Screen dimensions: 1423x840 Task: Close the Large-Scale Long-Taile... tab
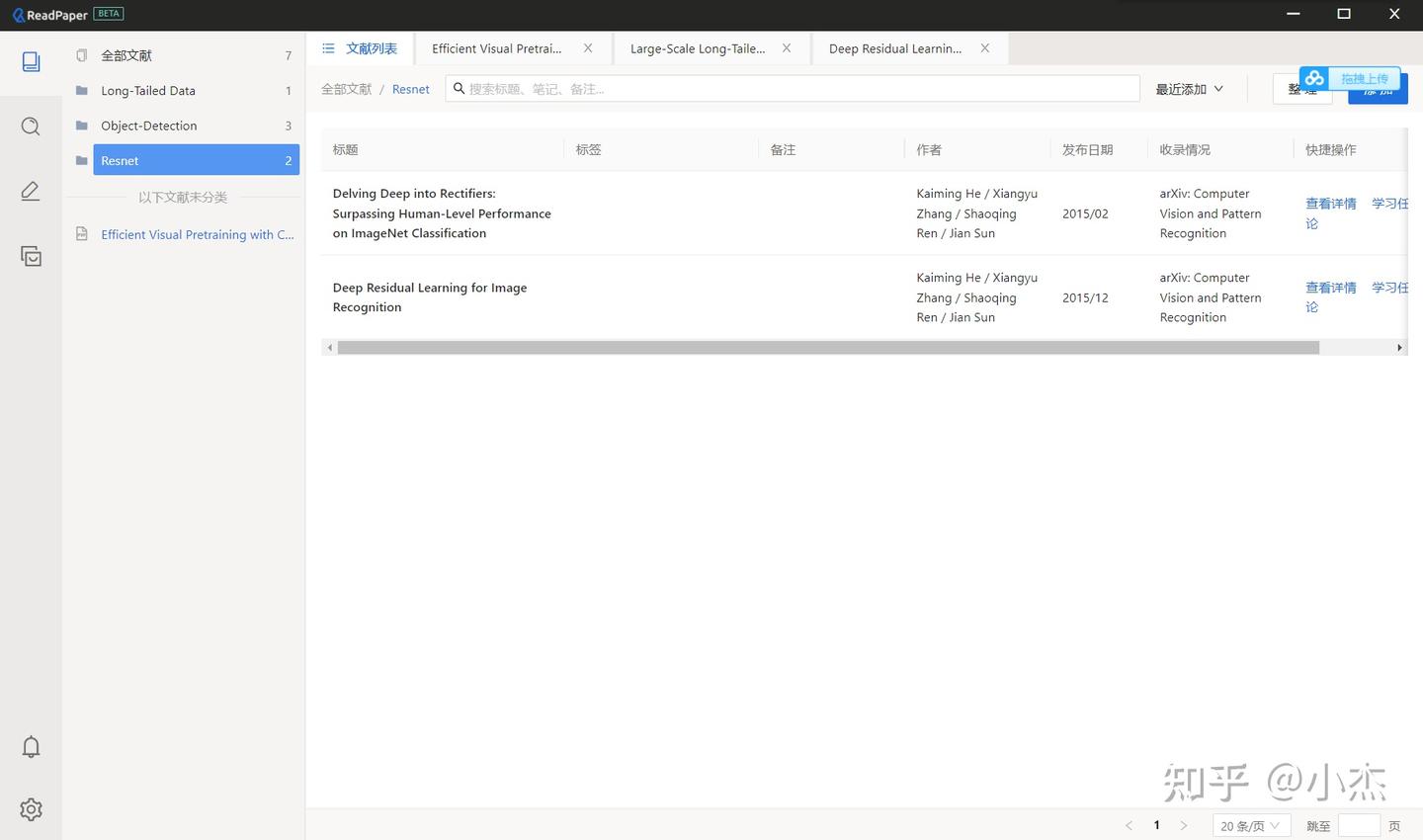tap(787, 47)
